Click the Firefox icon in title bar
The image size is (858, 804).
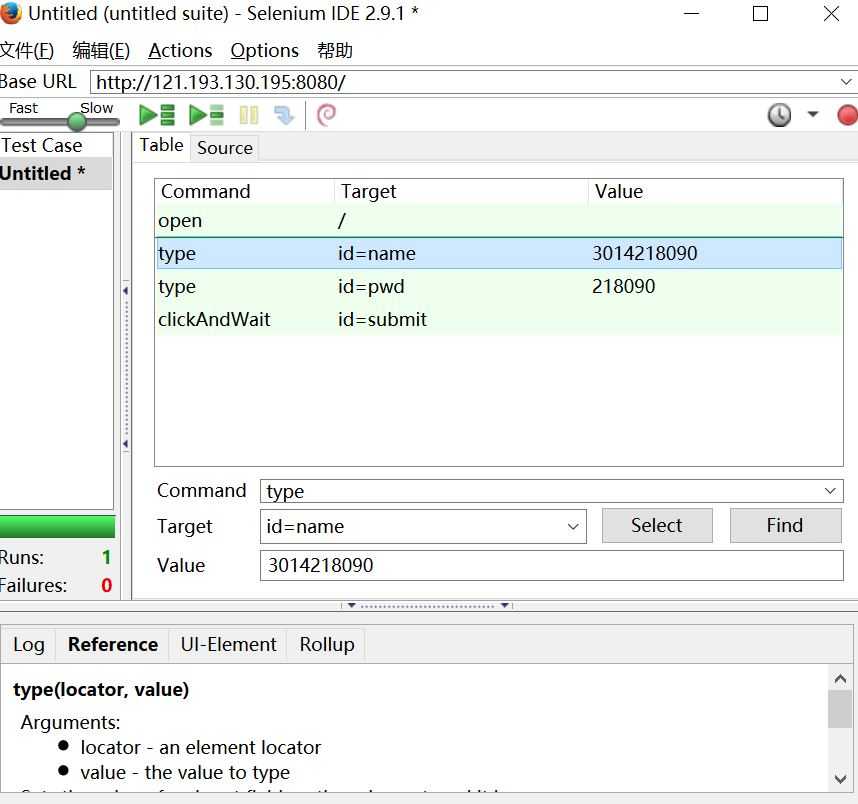[x=10, y=13]
